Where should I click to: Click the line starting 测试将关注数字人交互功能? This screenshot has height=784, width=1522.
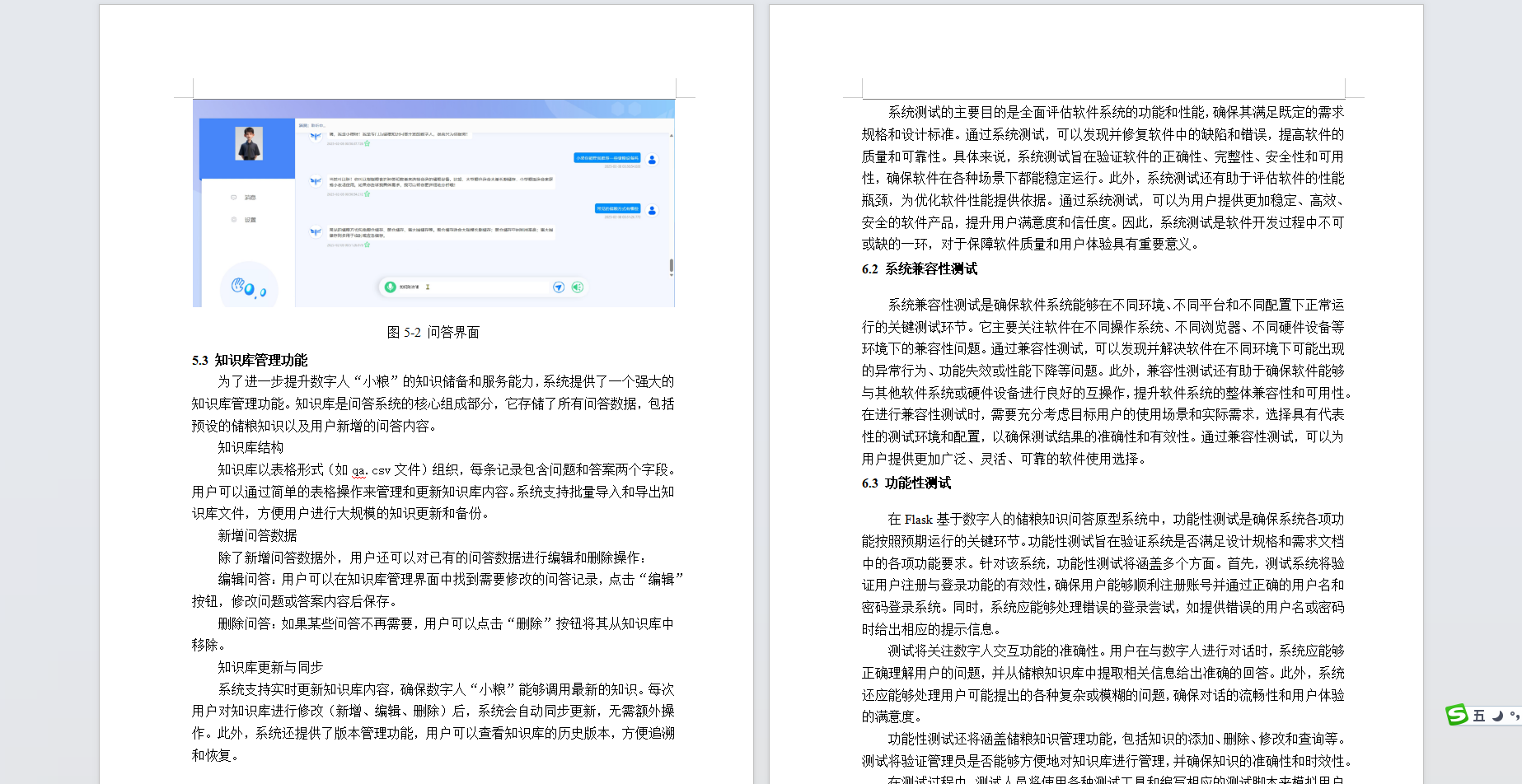click(1117, 651)
